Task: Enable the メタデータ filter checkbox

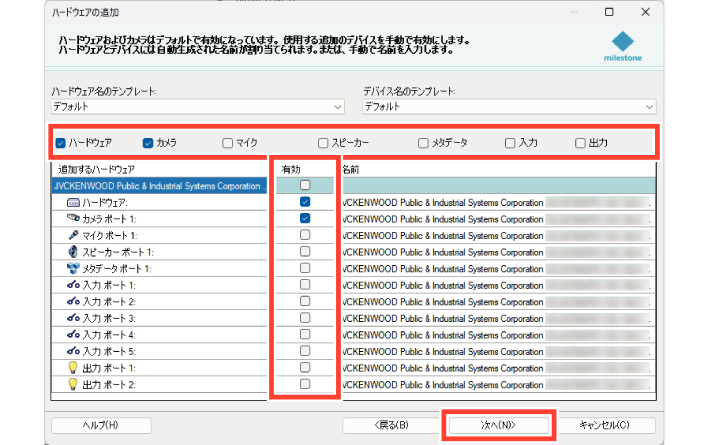Action: 424,143
